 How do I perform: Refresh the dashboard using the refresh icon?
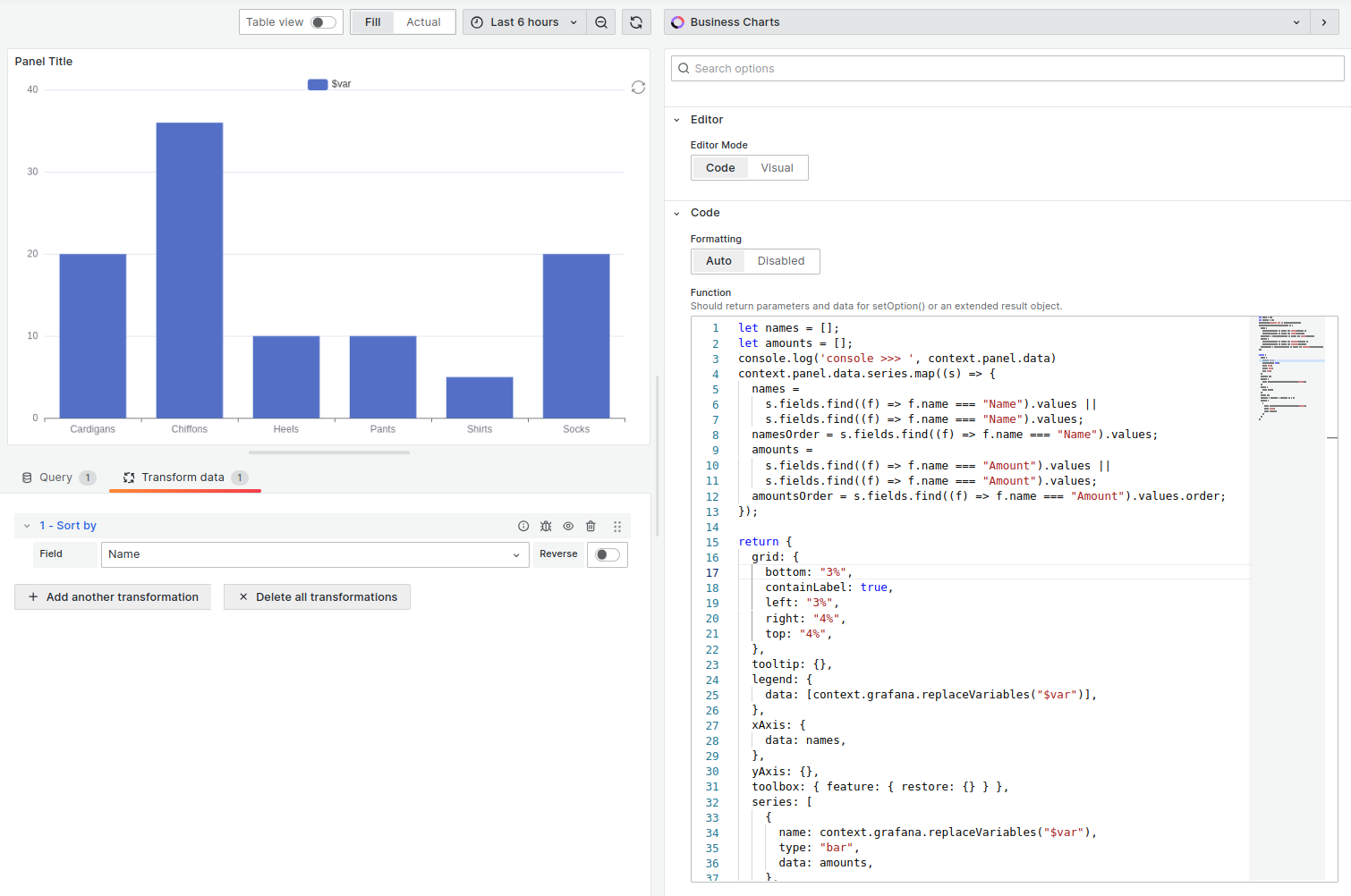(635, 21)
